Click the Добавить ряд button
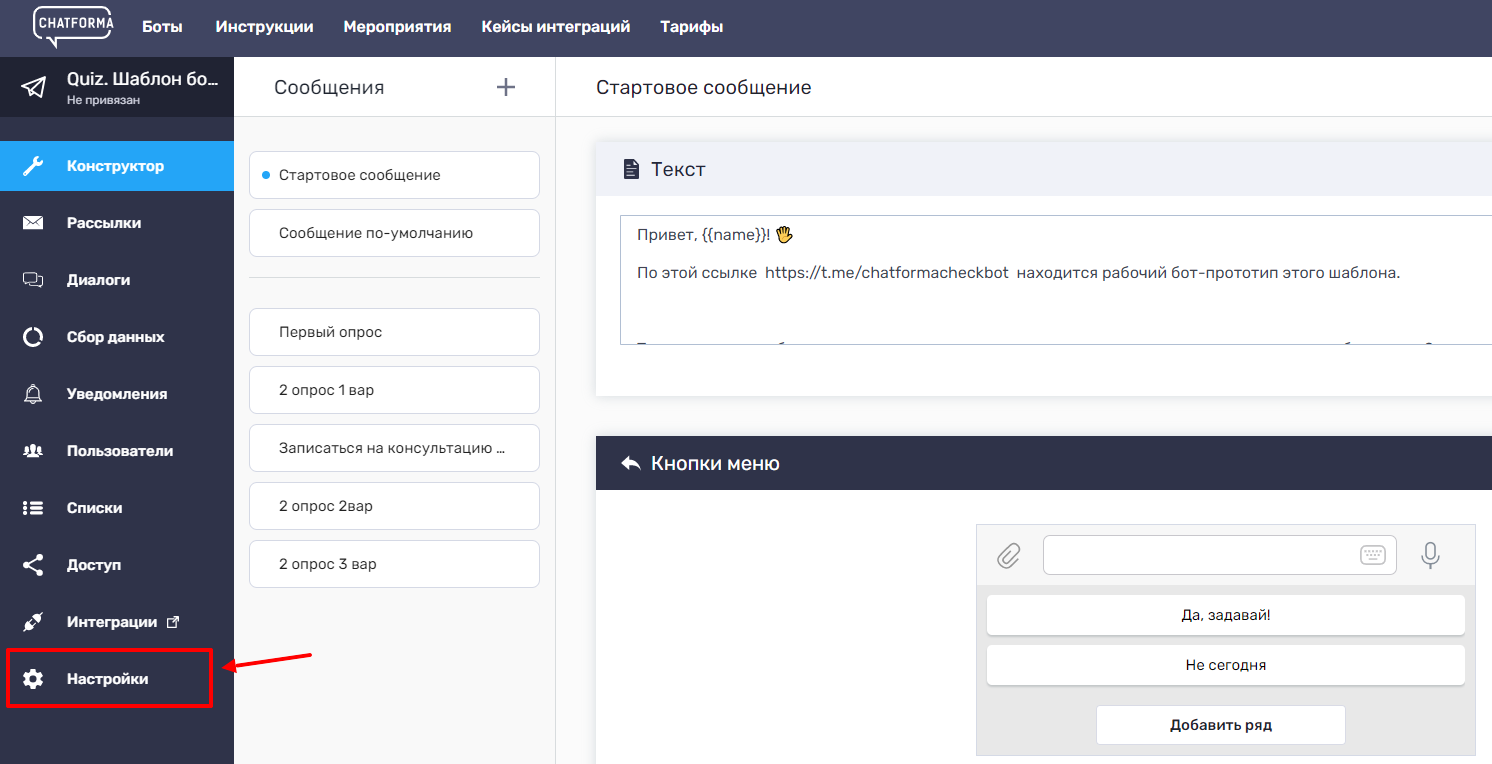 coord(1220,725)
